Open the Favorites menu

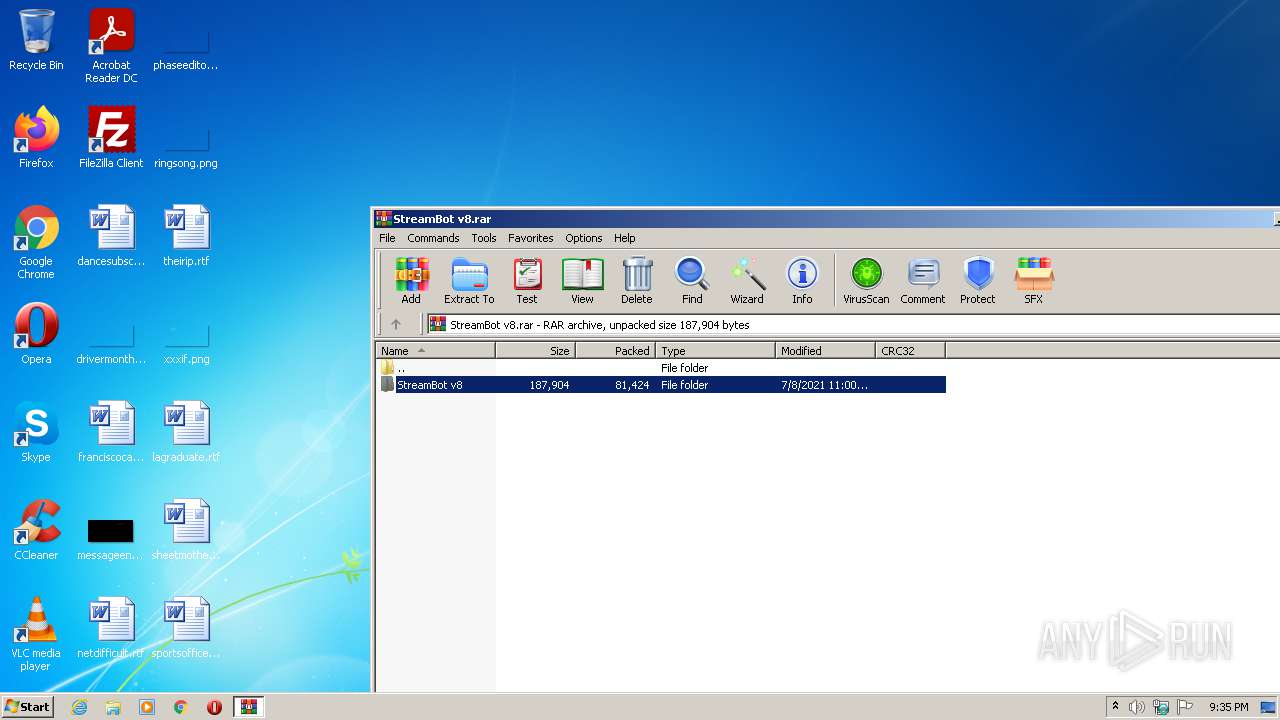[531, 238]
